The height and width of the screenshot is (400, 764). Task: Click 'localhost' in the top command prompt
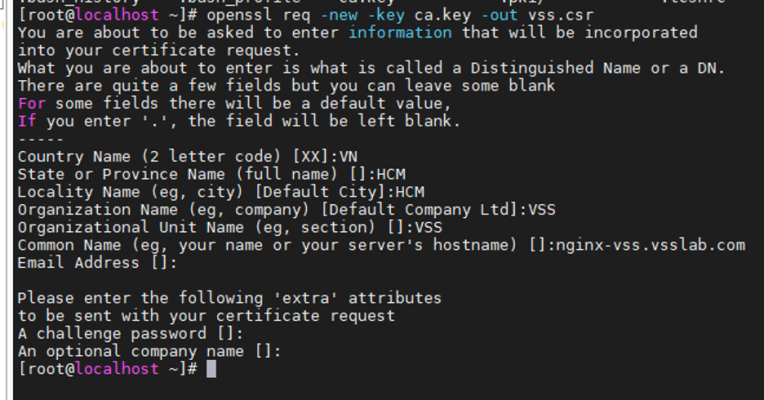117,15
